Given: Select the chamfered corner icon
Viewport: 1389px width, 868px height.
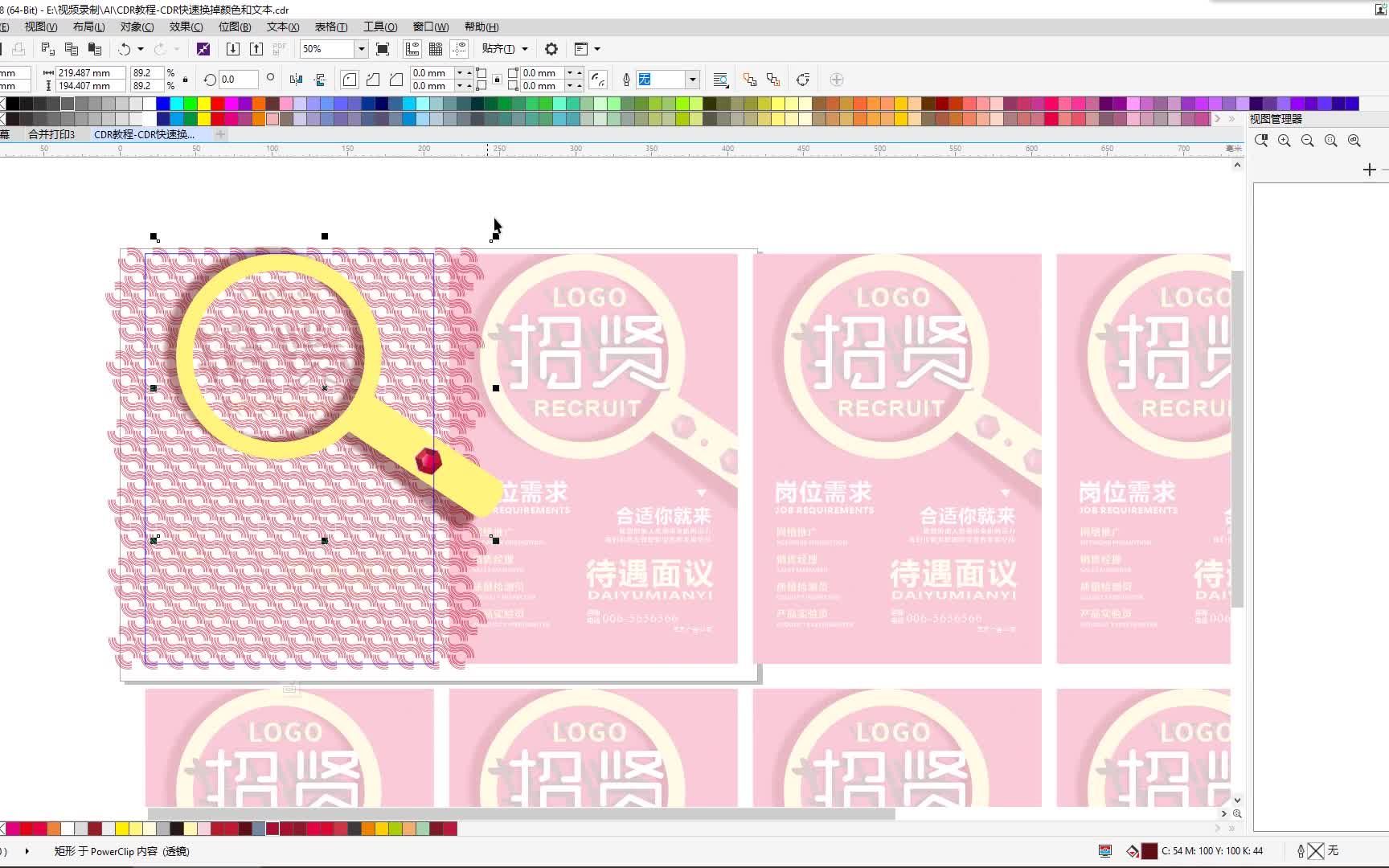Looking at the screenshot, I should click(396, 80).
